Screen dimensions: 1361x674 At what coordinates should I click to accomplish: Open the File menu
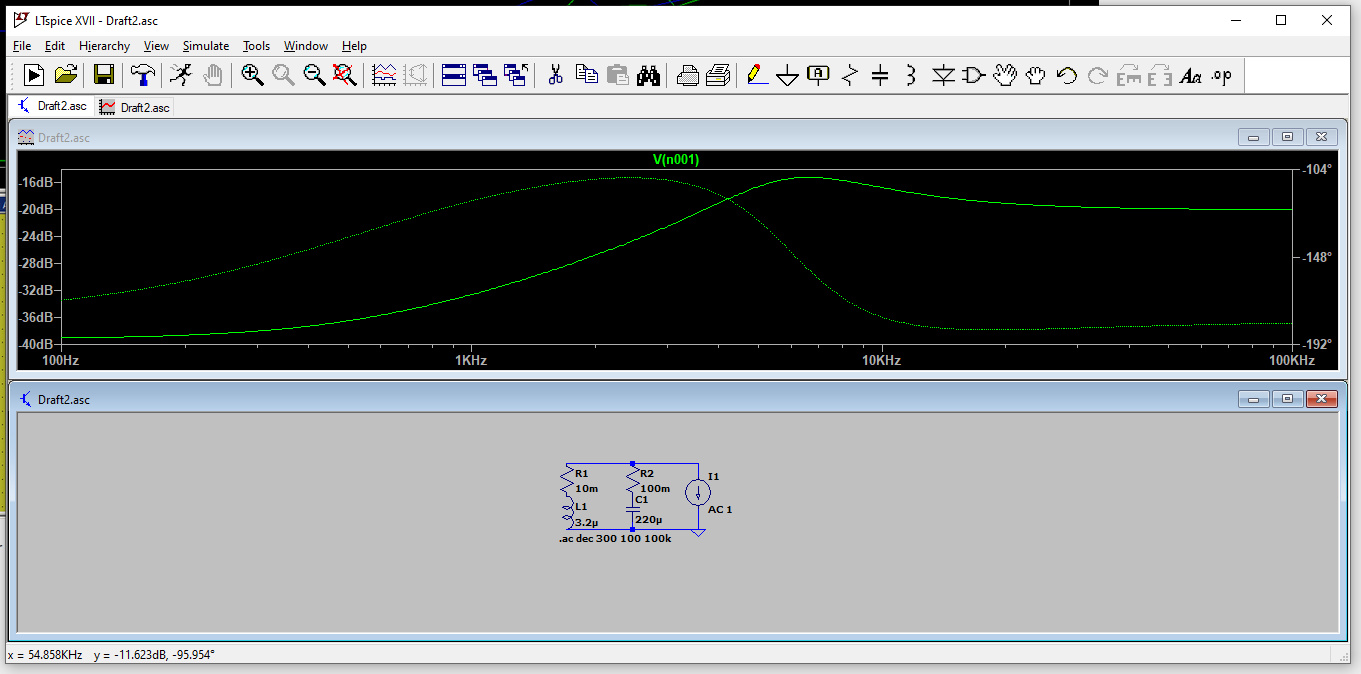22,46
